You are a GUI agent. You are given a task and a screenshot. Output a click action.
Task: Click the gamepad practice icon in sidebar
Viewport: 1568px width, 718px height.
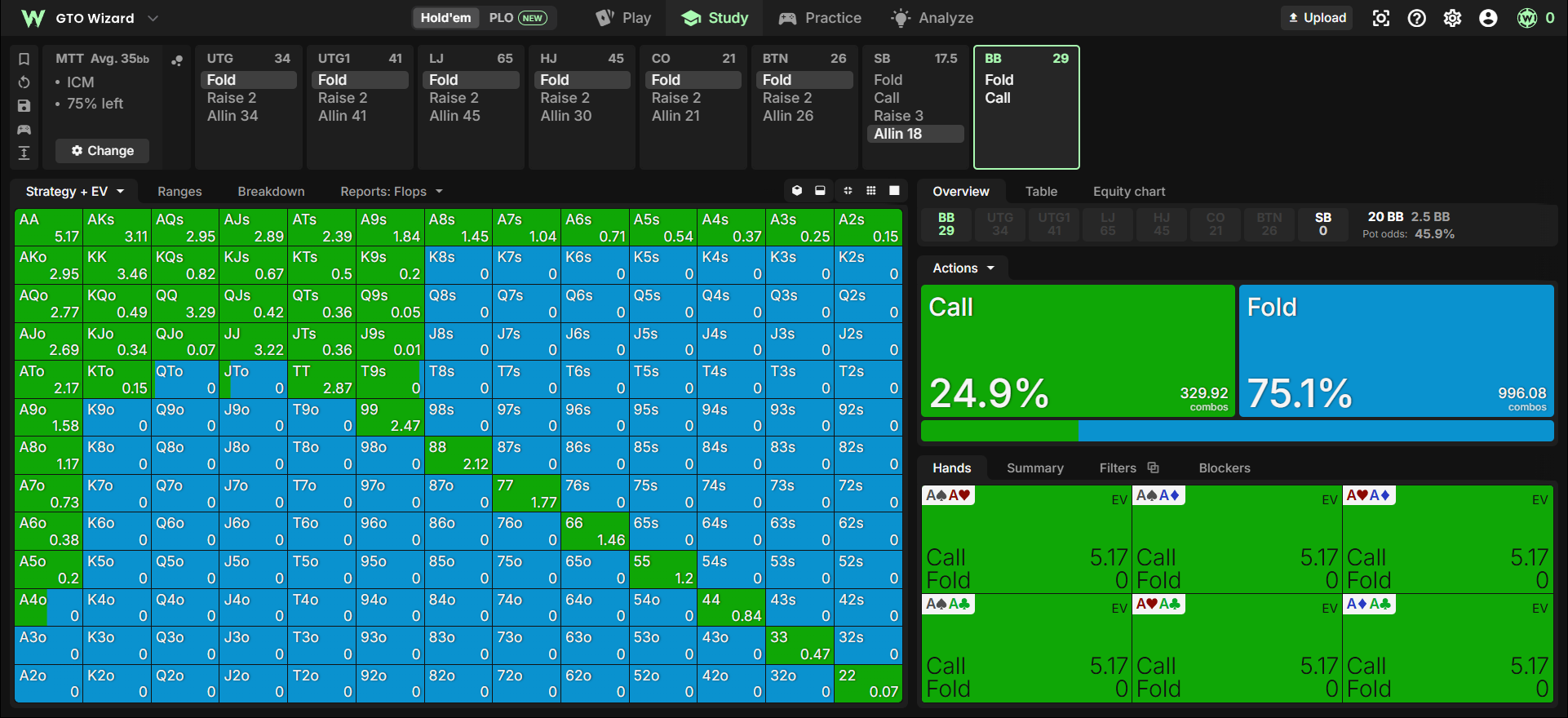point(24,130)
